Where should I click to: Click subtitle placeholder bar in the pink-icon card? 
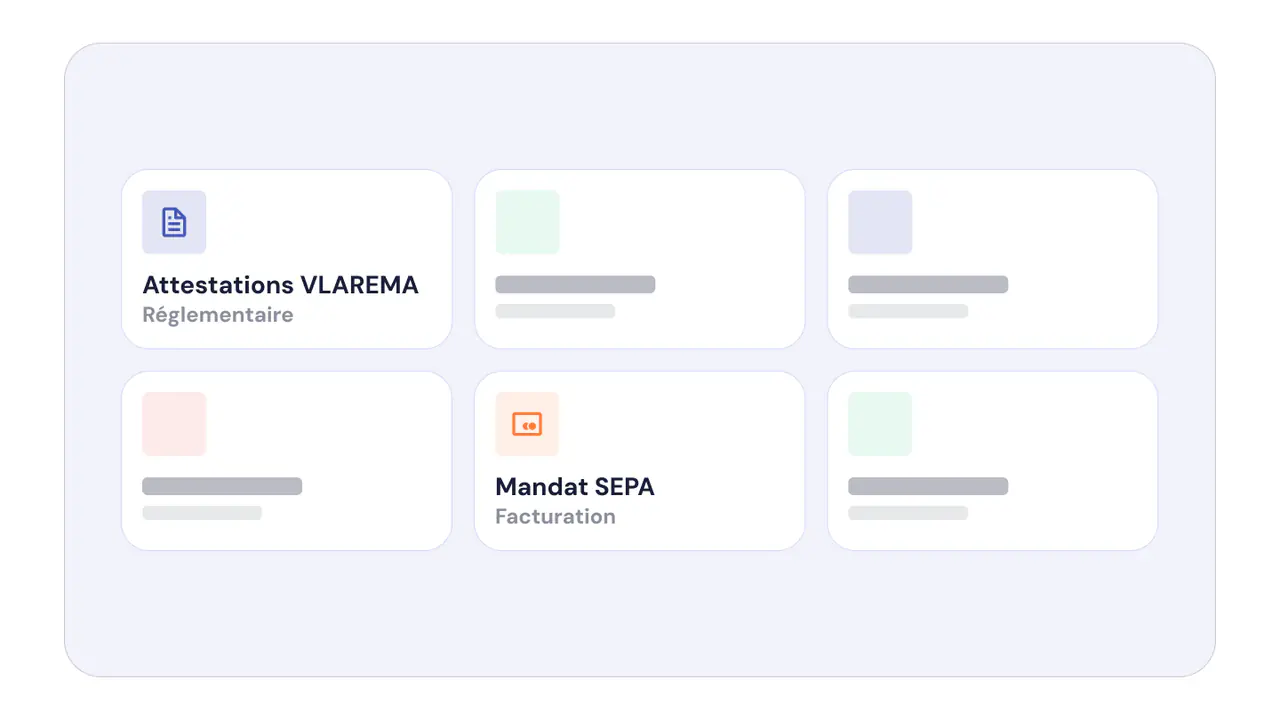(x=202, y=513)
